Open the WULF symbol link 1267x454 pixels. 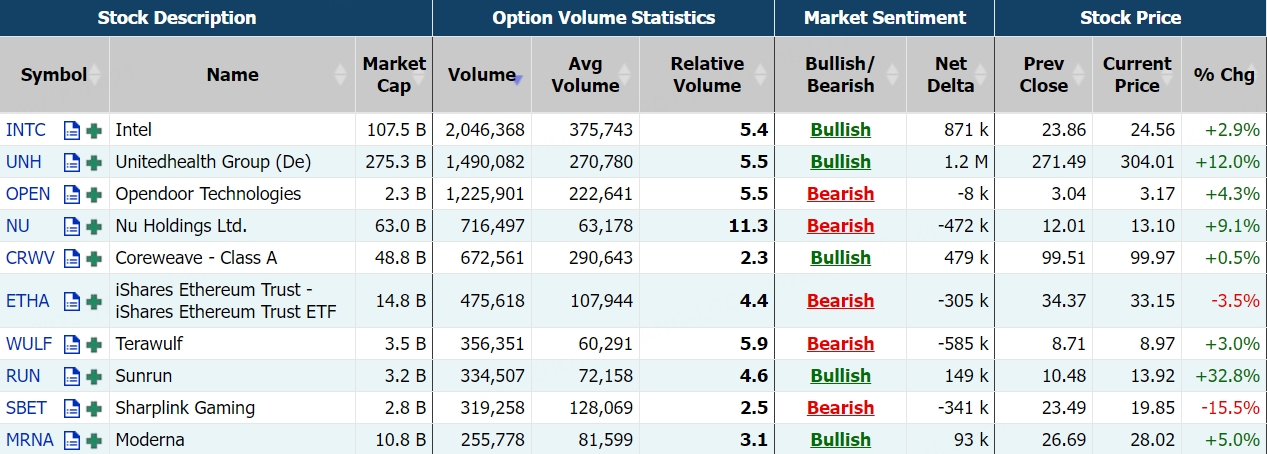29,344
